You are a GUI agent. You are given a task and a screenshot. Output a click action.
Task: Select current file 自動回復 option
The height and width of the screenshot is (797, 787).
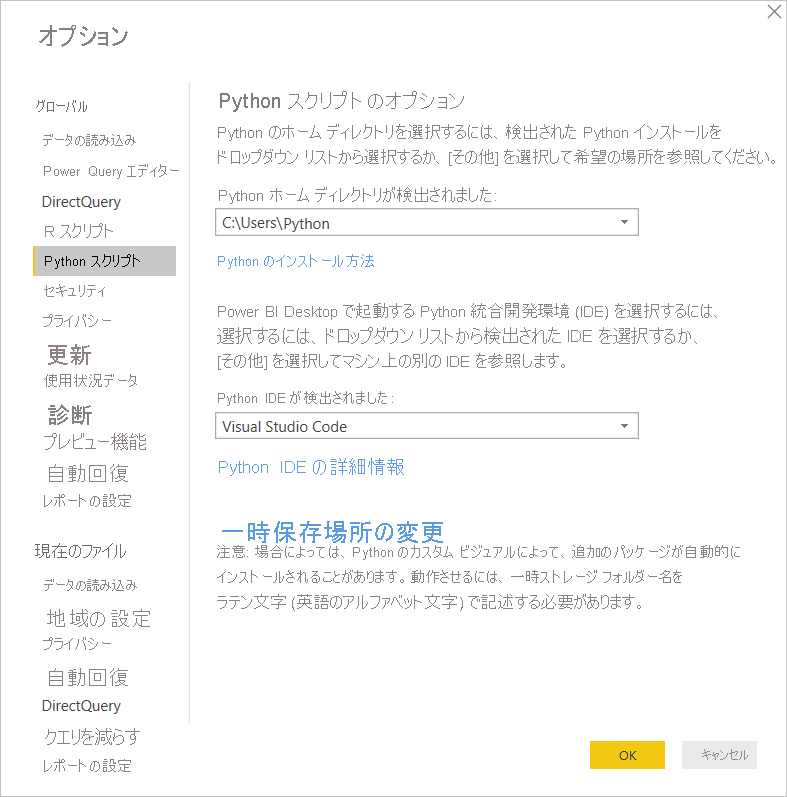[x=88, y=678]
